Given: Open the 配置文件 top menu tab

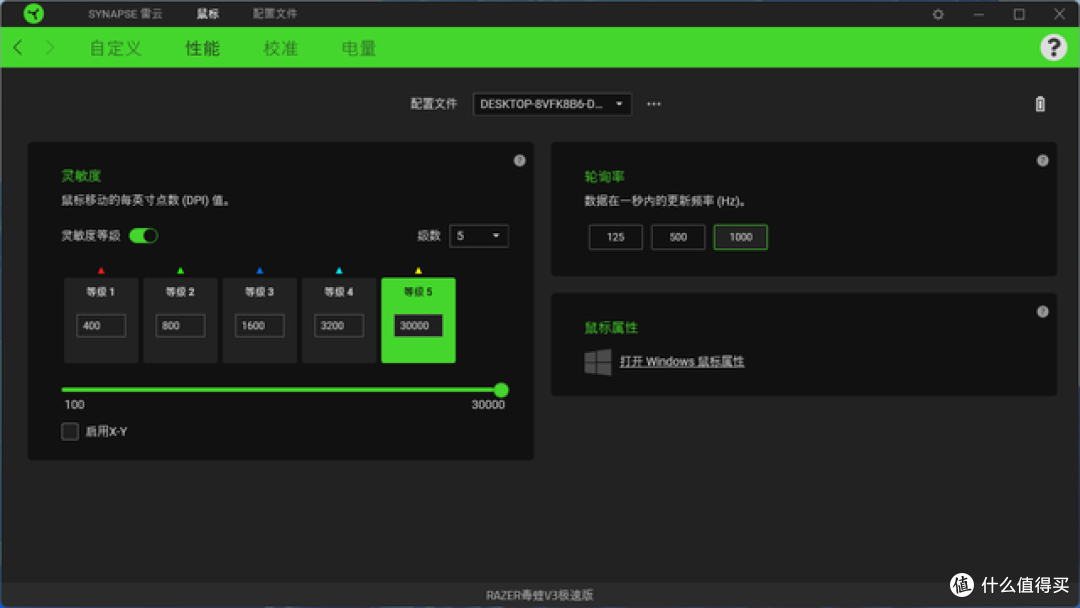Looking at the screenshot, I should coord(275,14).
